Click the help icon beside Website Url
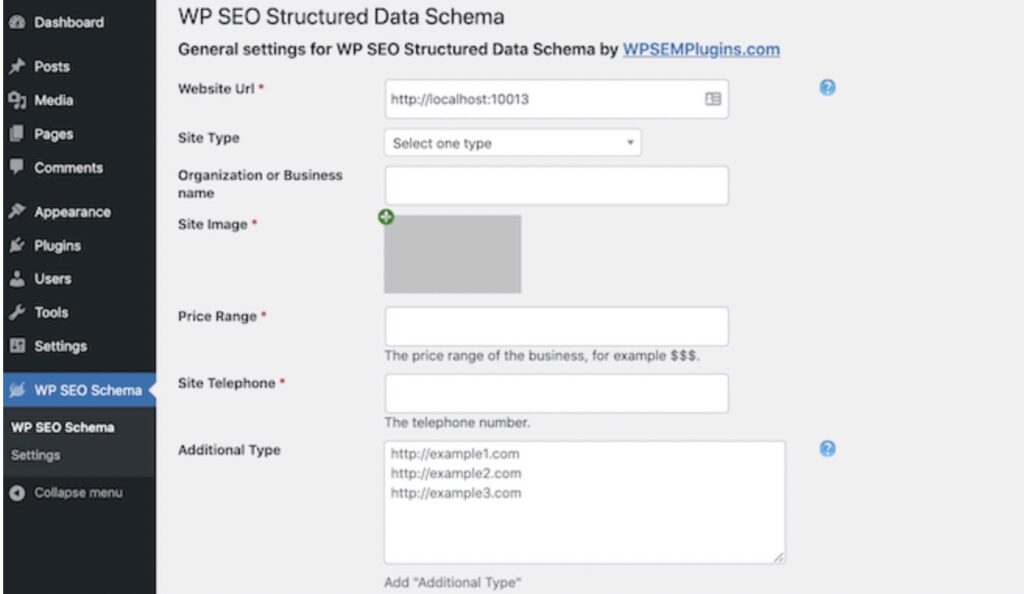The width and height of the screenshot is (1024, 594). 827,87
